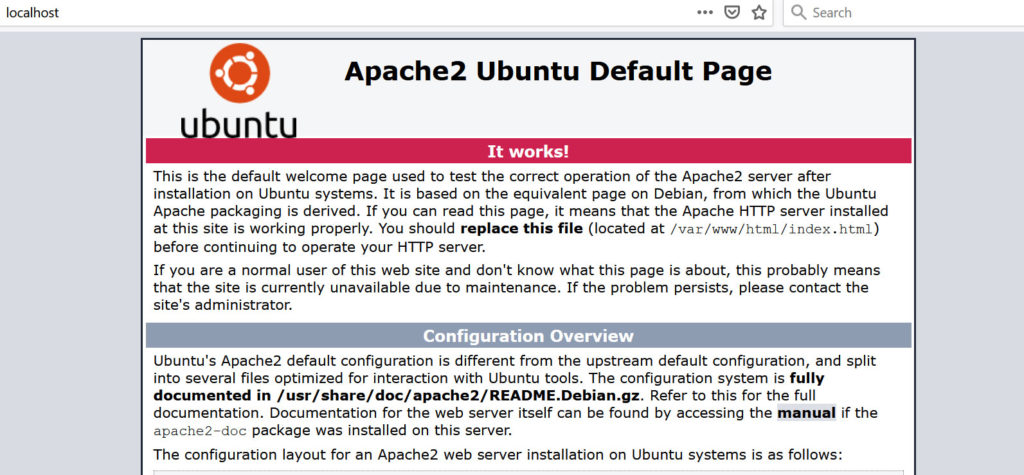Click the Ubuntu logo image
Viewport: 1024px width, 475px height.
[x=239, y=90]
